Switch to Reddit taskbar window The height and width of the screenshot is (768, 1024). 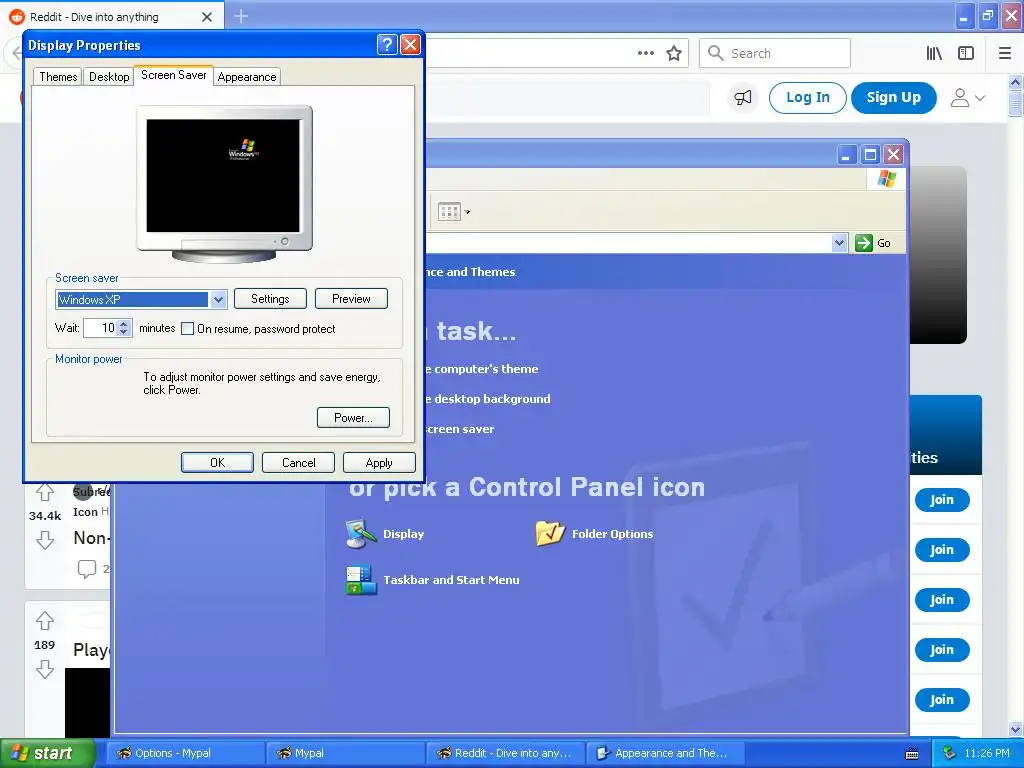pyautogui.click(x=505, y=753)
